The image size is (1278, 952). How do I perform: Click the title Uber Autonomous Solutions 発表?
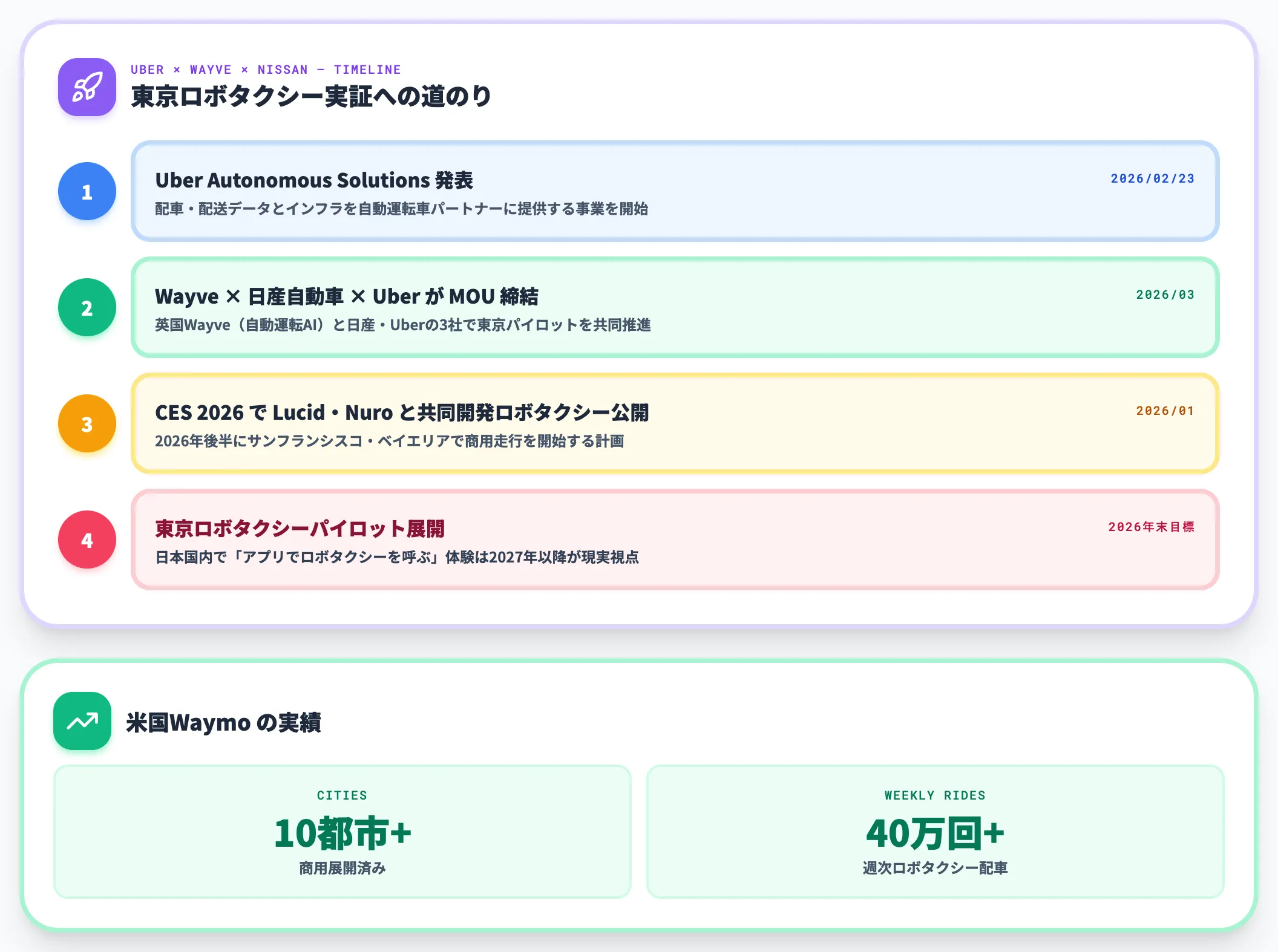click(x=314, y=180)
